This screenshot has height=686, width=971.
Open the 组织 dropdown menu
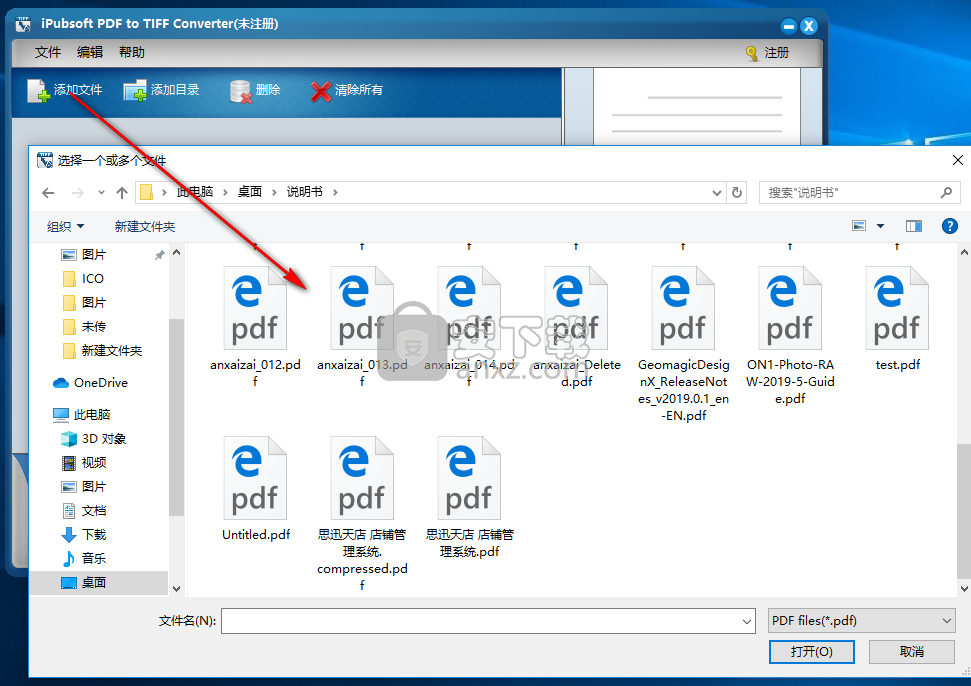click(x=66, y=227)
